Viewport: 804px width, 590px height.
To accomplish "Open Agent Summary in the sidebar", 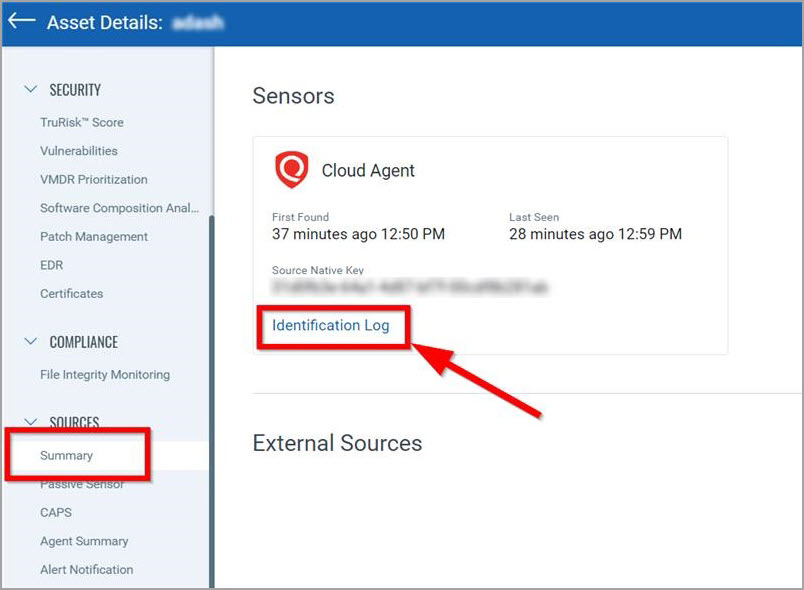I will click(85, 541).
